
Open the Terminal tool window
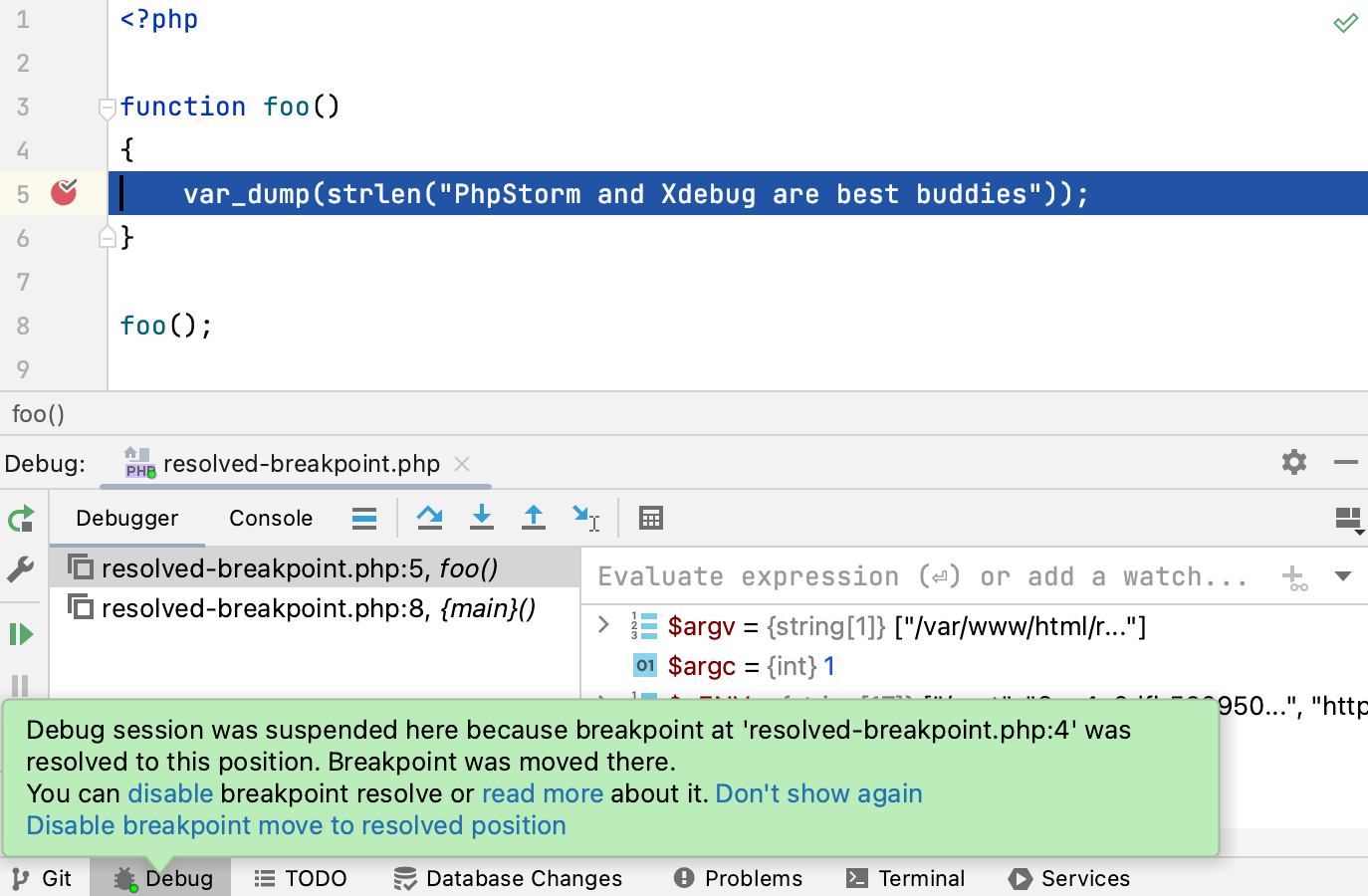[x=905, y=878]
